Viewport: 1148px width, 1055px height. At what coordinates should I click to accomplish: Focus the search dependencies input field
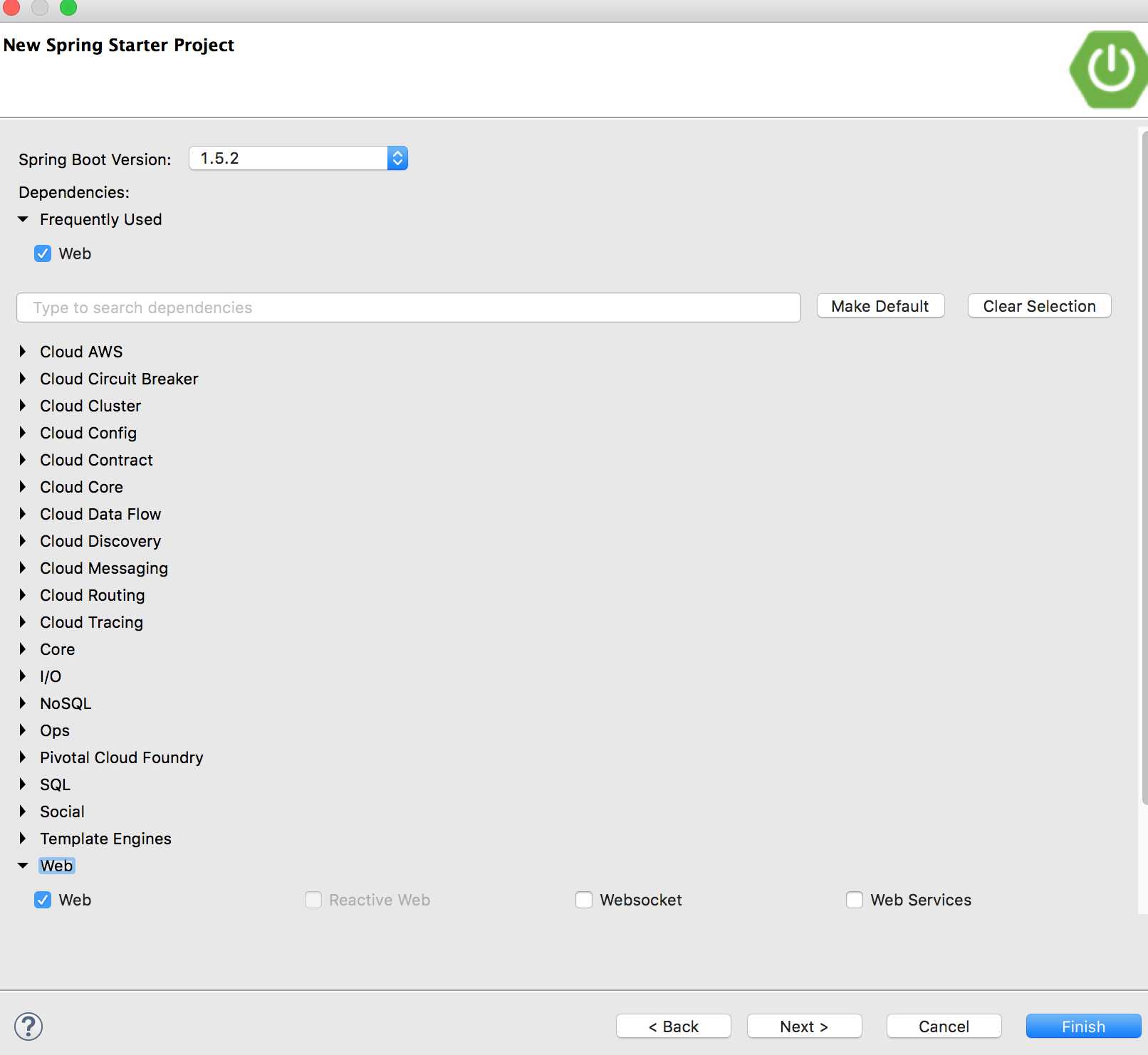pyautogui.click(x=409, y=308)
